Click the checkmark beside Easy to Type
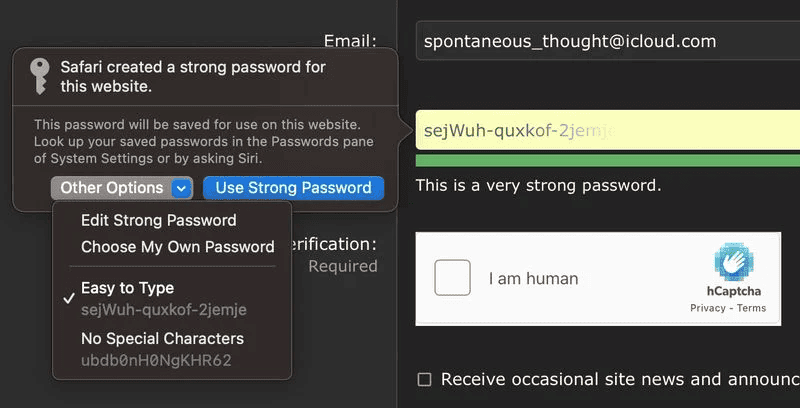Screen dimensions: 800x408 click(68, 298)
